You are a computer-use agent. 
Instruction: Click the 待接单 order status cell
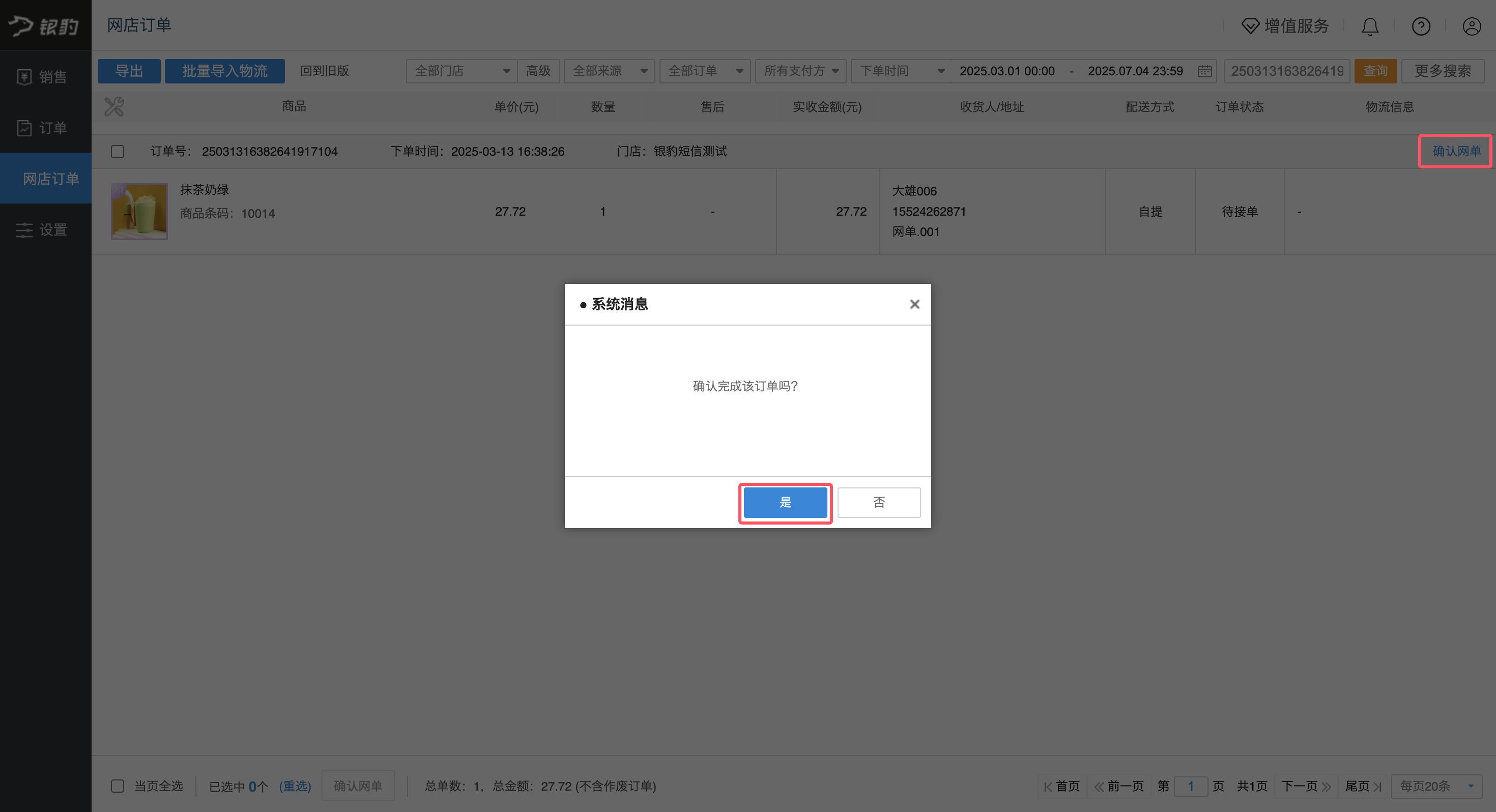click(x=1240, y=212)
